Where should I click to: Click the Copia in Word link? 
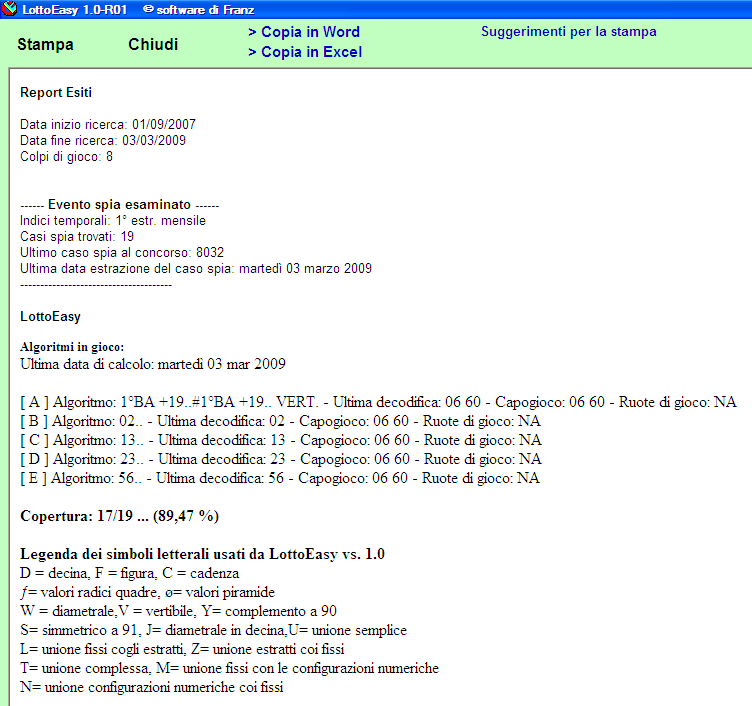[x=304, y=32]
